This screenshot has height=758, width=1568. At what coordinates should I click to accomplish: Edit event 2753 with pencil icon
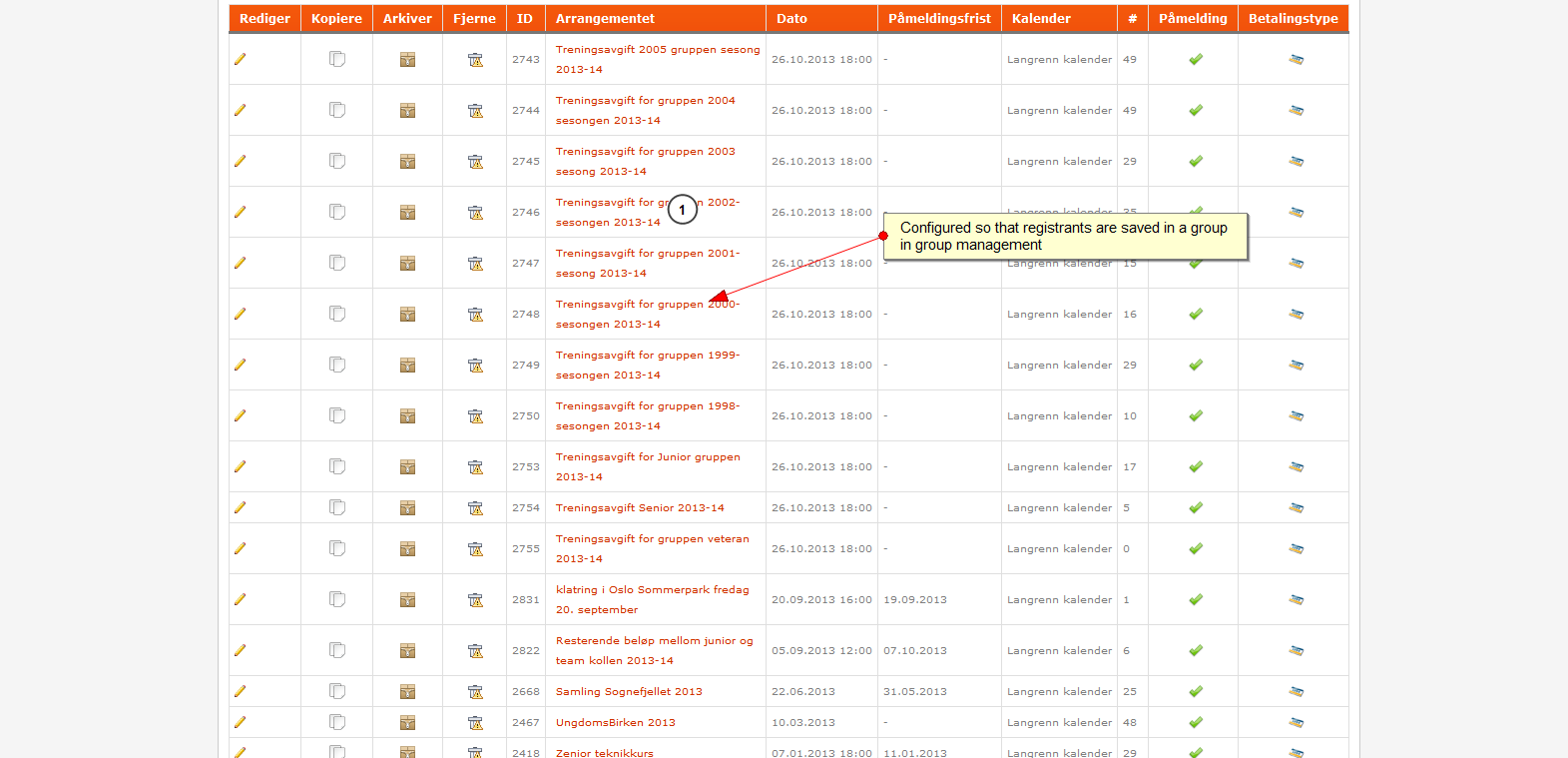[240, 466]
